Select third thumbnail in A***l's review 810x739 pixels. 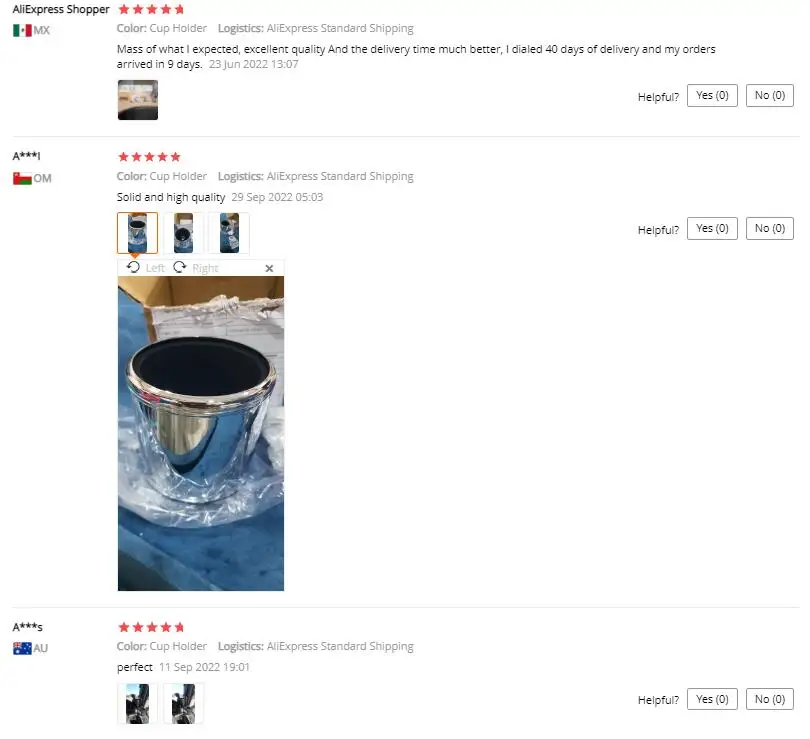tap(229, 233)
